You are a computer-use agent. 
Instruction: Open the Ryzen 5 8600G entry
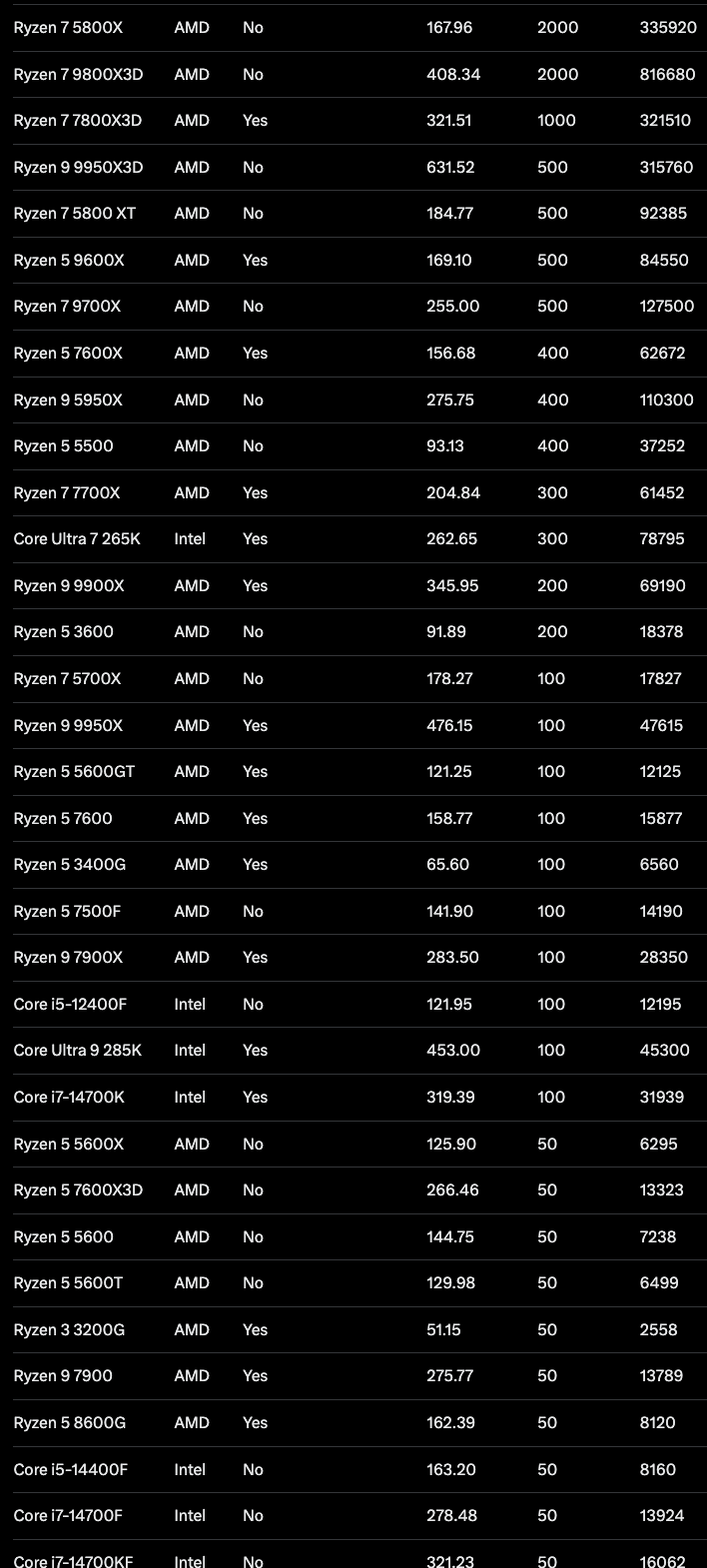(70, 1423)
